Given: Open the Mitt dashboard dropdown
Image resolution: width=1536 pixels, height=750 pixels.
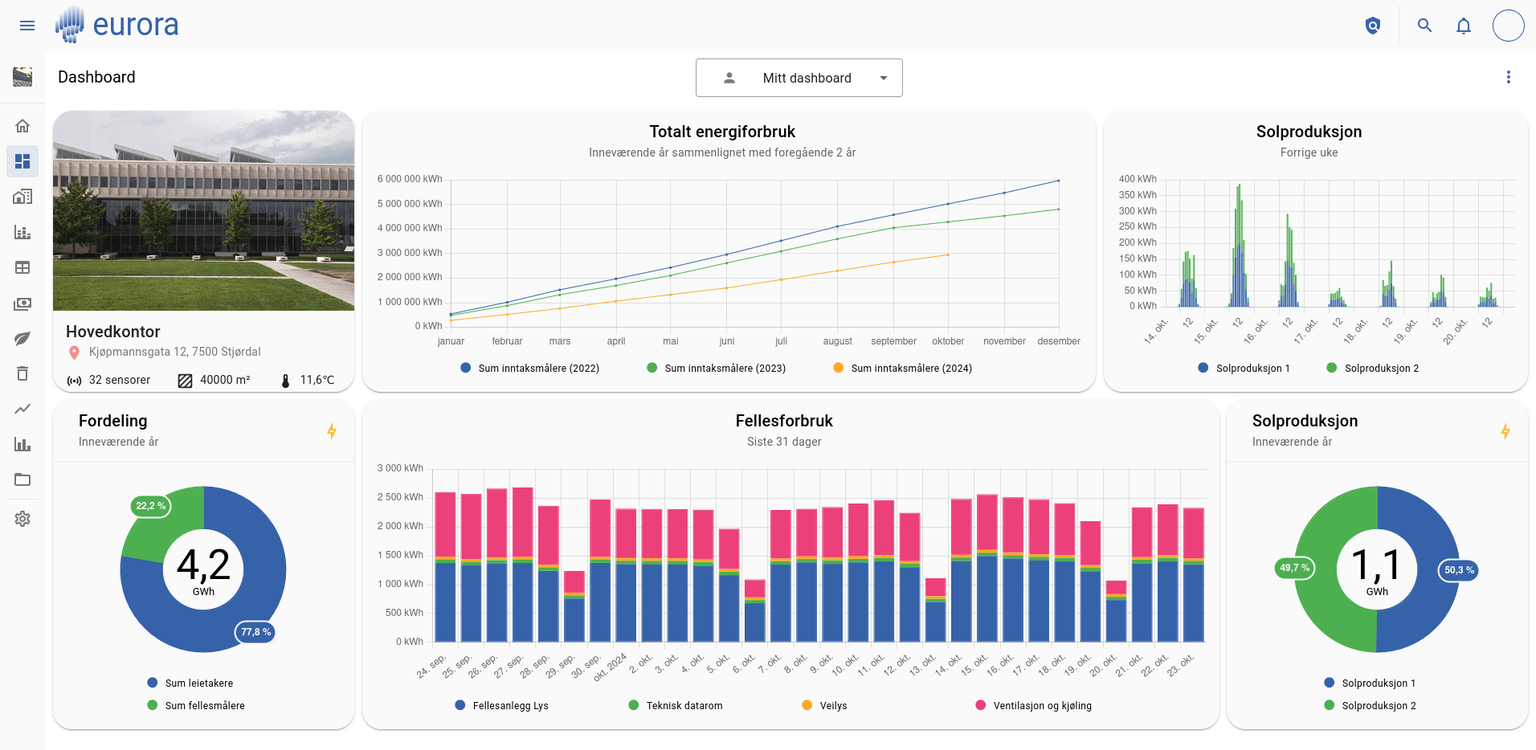Looking at the screenshot, I should coord(799,78).
